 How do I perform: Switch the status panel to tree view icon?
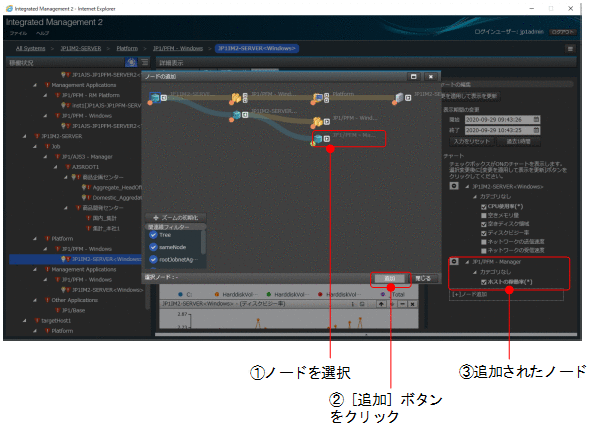coord(131,62)
